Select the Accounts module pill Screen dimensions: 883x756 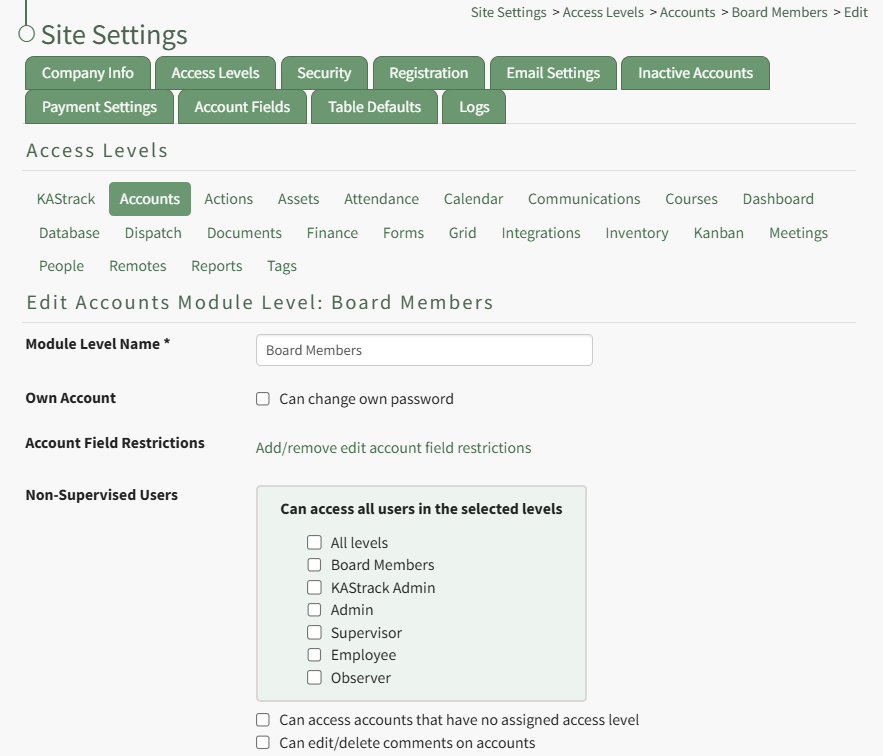150,199
